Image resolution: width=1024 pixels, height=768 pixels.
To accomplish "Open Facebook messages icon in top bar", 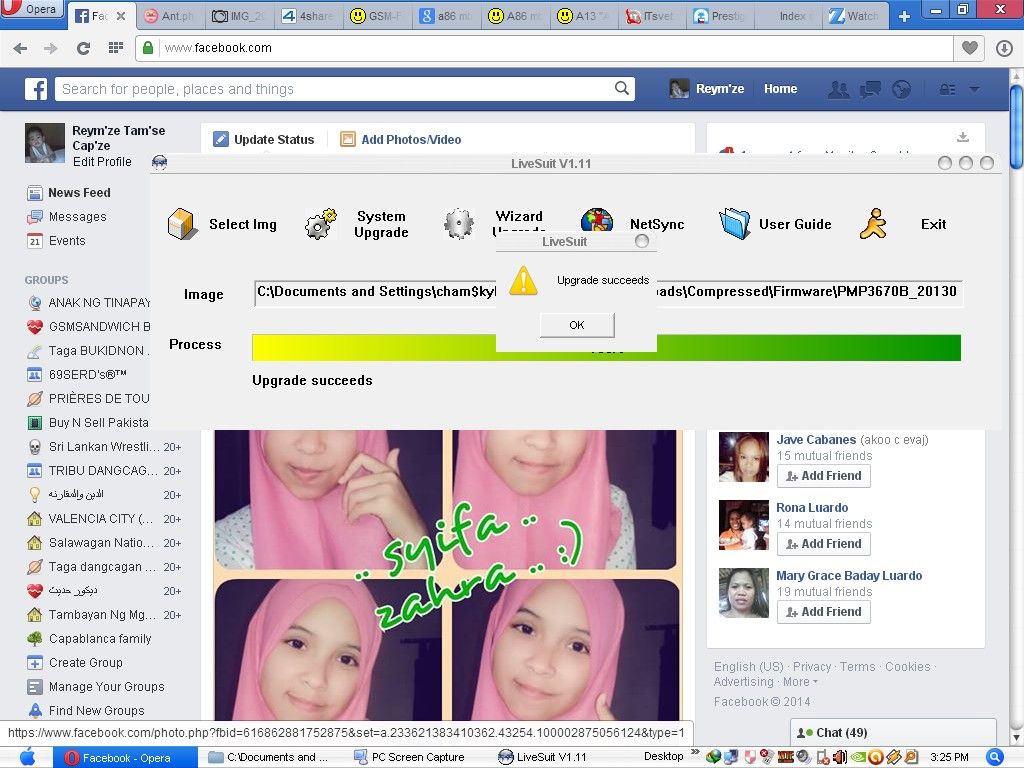I will [870, 89].
